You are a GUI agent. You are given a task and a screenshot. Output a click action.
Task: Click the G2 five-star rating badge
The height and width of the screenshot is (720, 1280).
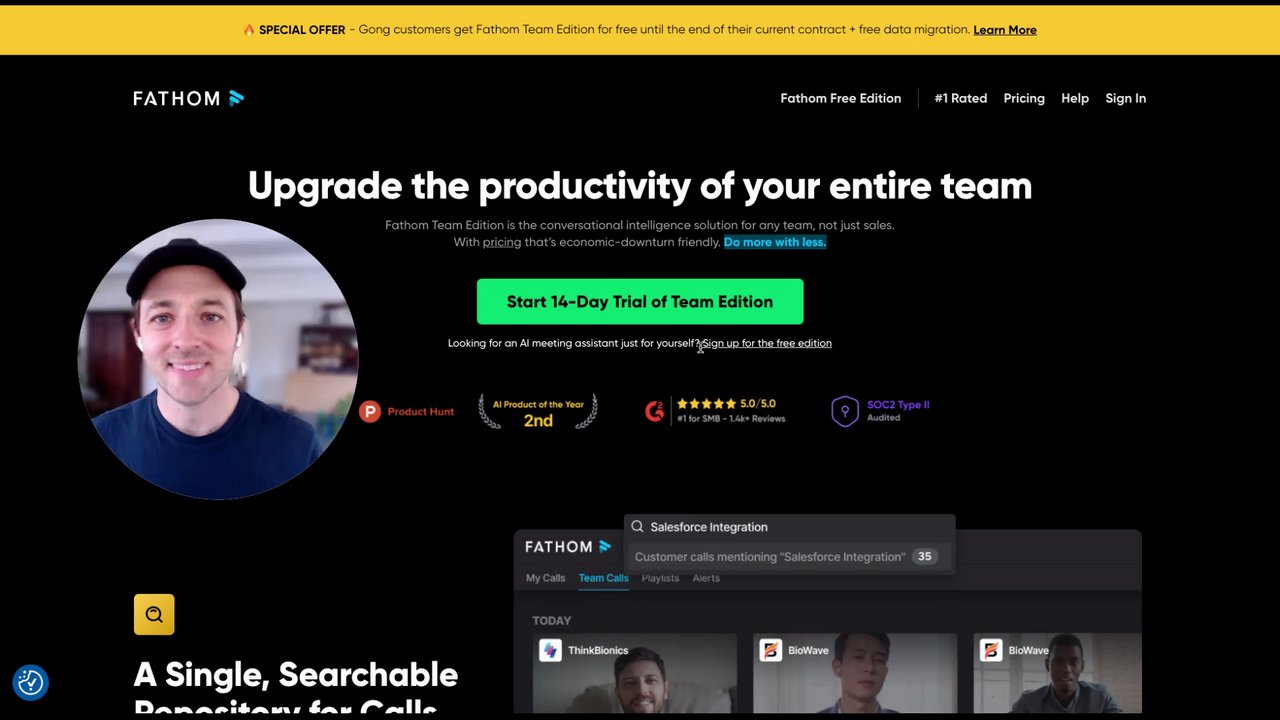(715, 410)
